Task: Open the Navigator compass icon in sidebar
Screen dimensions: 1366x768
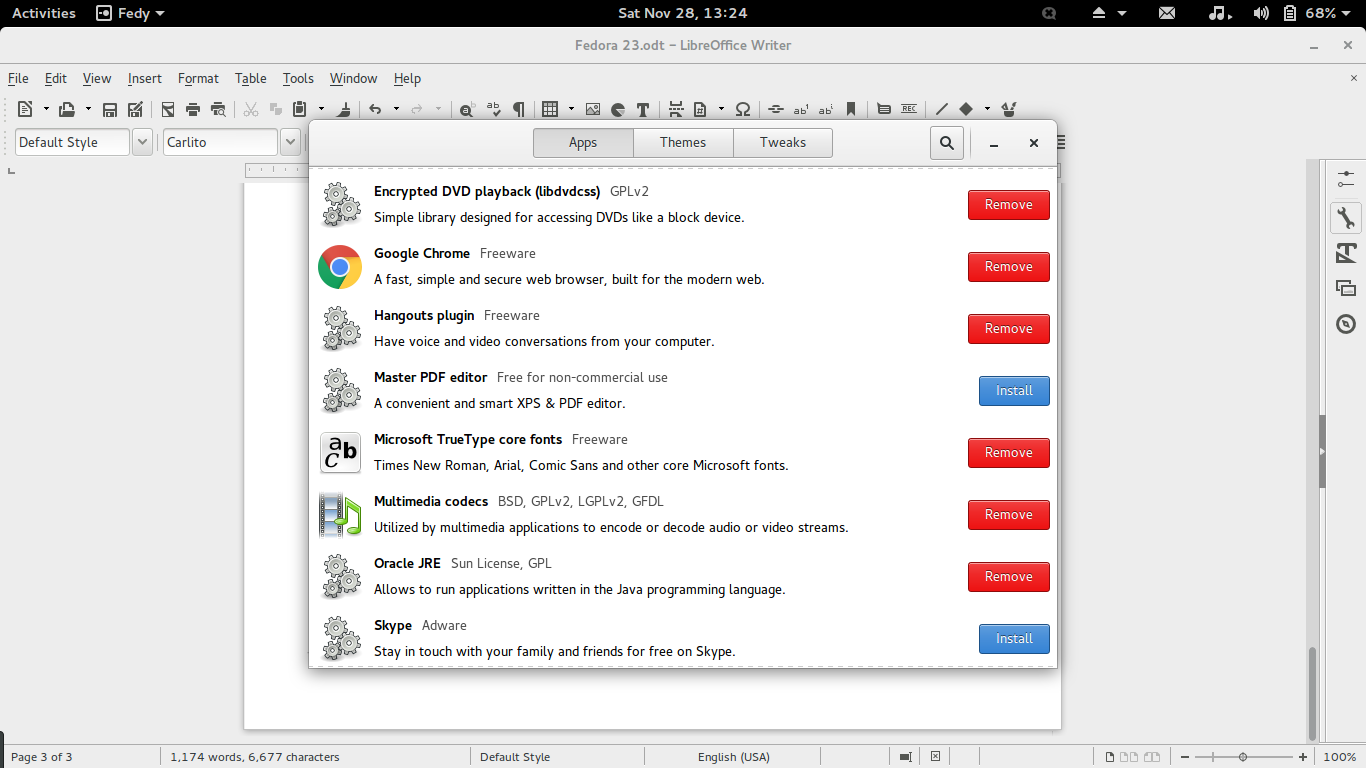Action: click(x=1346, y=324)
